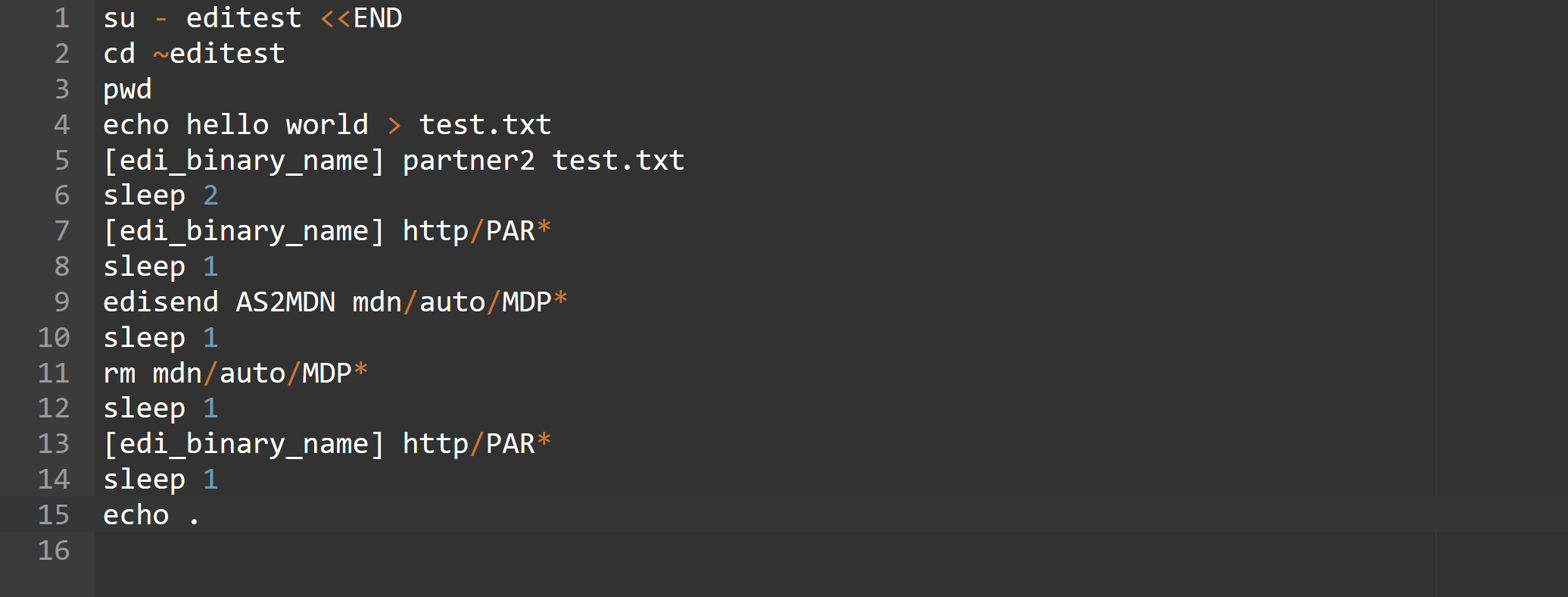Click '~editest' in the cd command
Viewport: 1568px width, 597px height.
point(219,54)
